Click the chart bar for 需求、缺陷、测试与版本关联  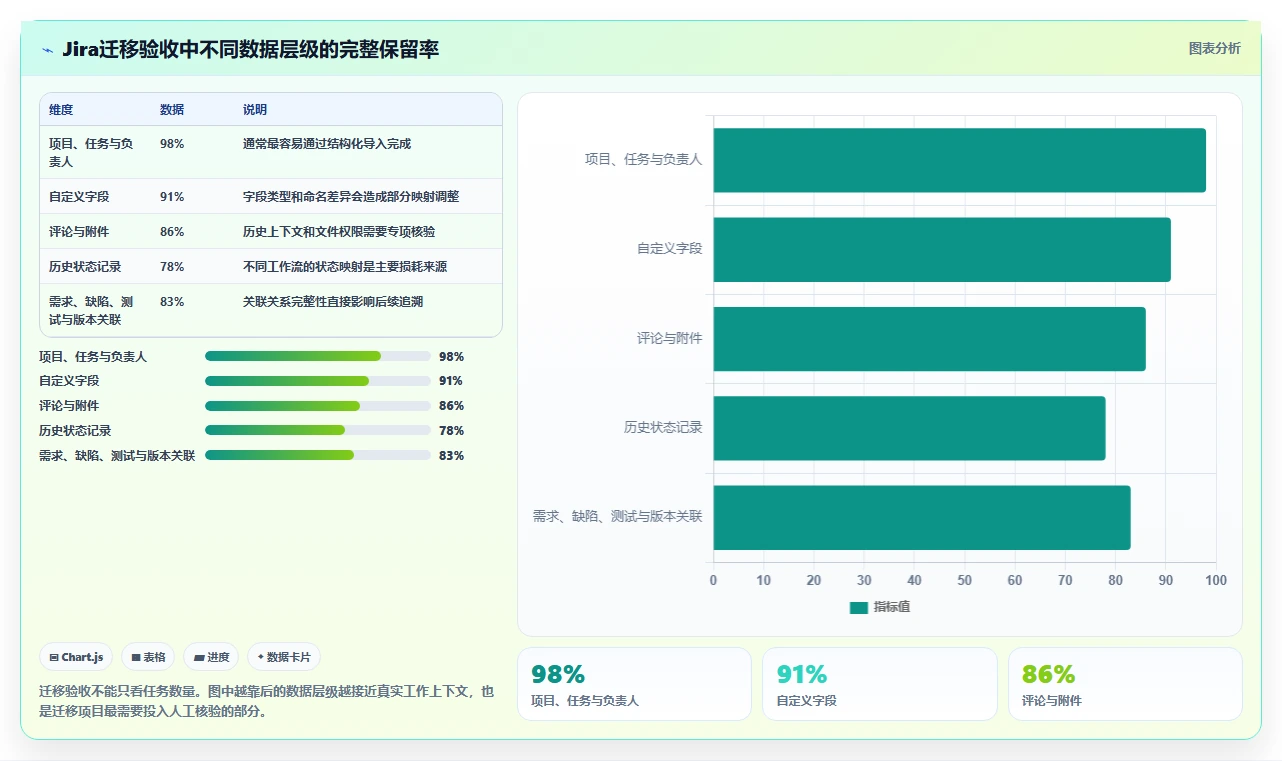click(x=922, y=517)
